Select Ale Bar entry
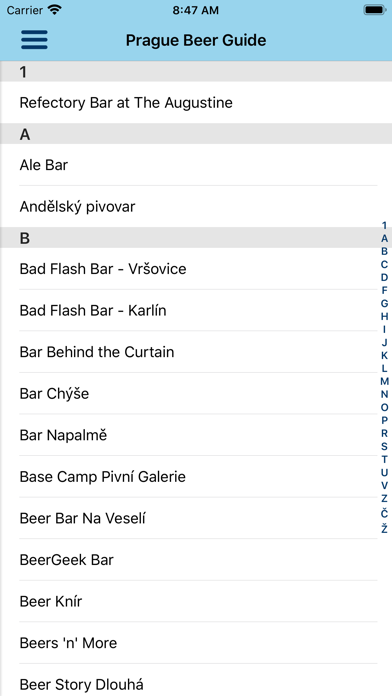Screen dimensions: 392x696 tap(196, 165)
